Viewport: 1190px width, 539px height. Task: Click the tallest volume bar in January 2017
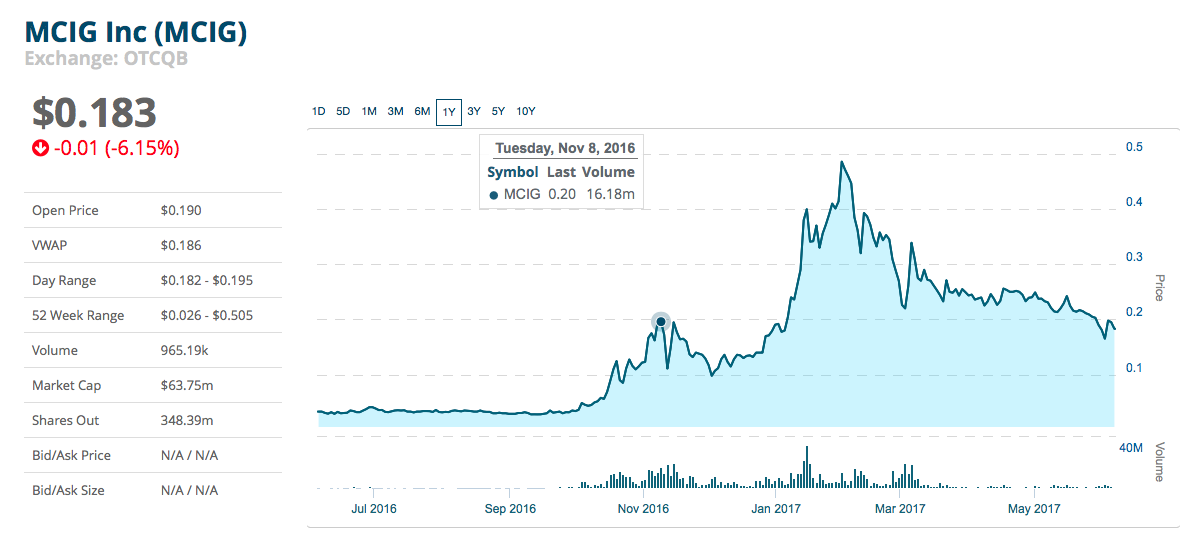pyautogui.click(x=807, y=467)
